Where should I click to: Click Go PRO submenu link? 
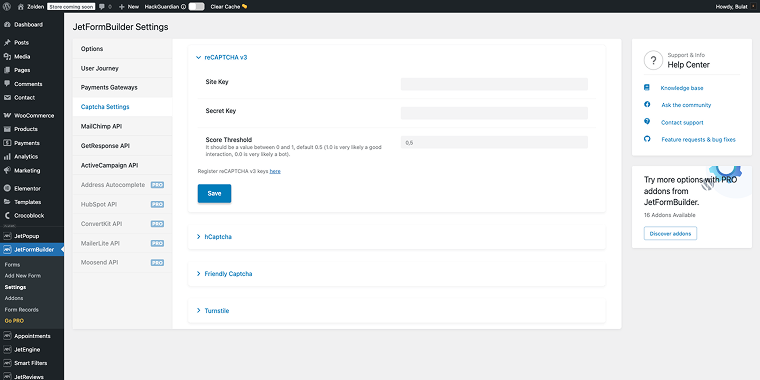(x=14, y=321)
